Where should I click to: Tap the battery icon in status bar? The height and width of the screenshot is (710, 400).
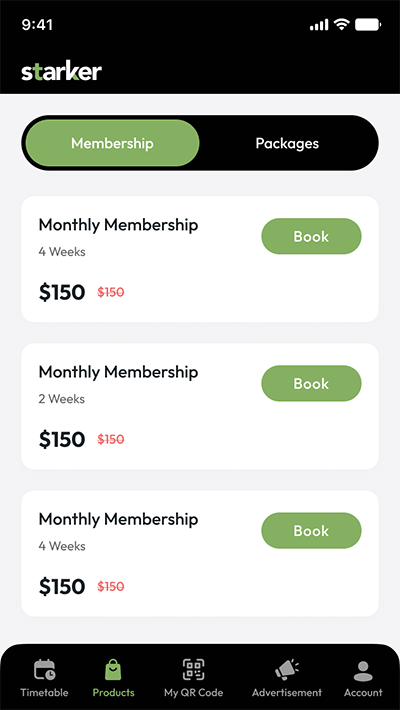pos(368,24)
